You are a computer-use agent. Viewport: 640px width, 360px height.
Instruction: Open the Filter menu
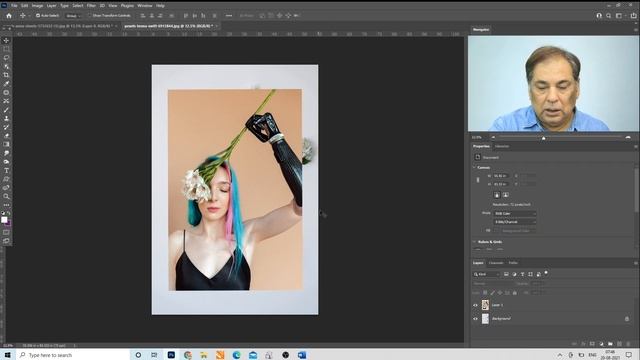click(91, 6)
